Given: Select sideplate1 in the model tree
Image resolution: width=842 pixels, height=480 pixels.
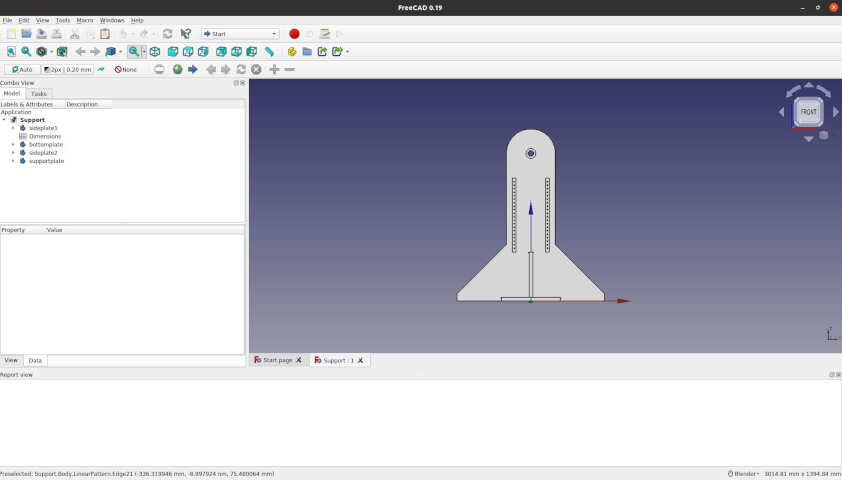Looking at the screenshot, I should pyautogui.click(x=43, y=128).
